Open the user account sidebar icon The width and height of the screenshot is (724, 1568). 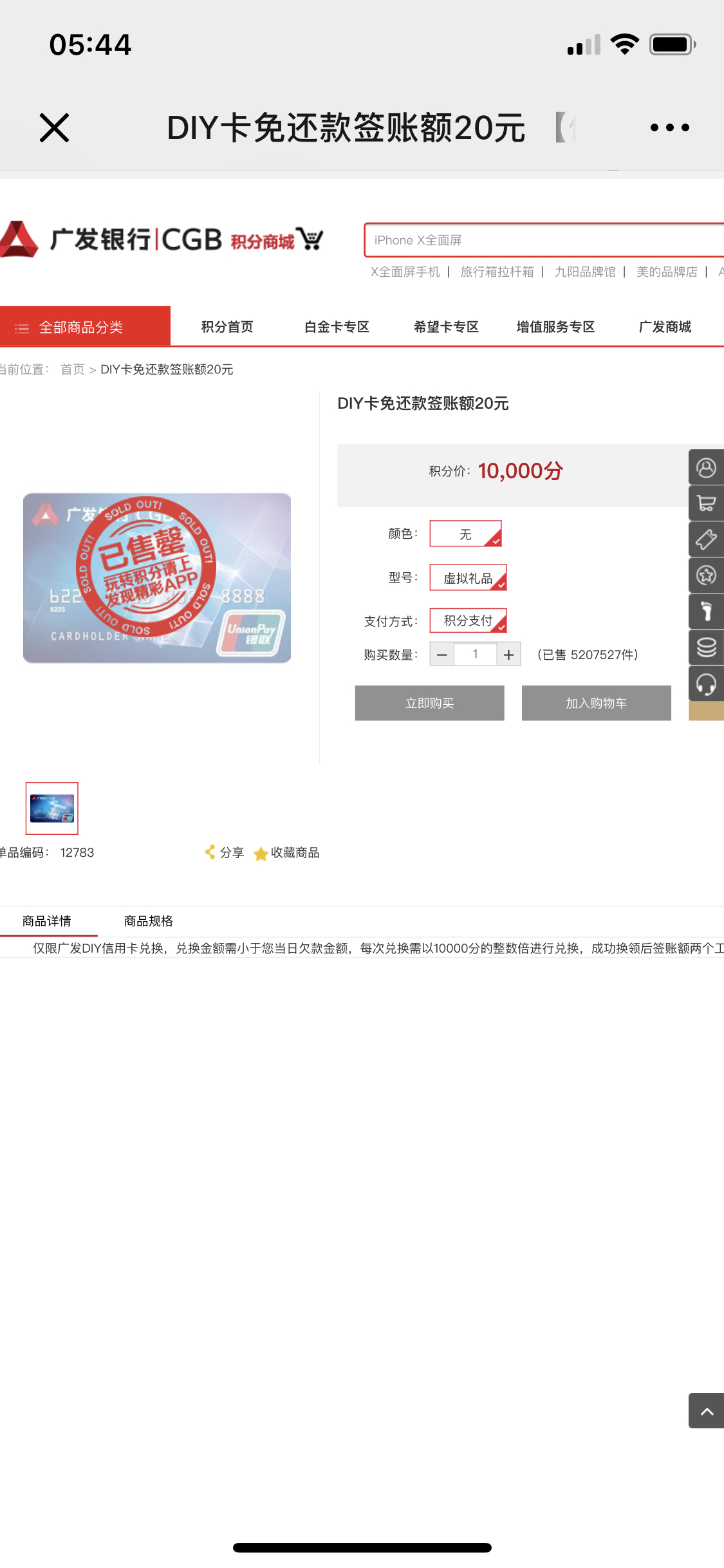coord(706,467)
